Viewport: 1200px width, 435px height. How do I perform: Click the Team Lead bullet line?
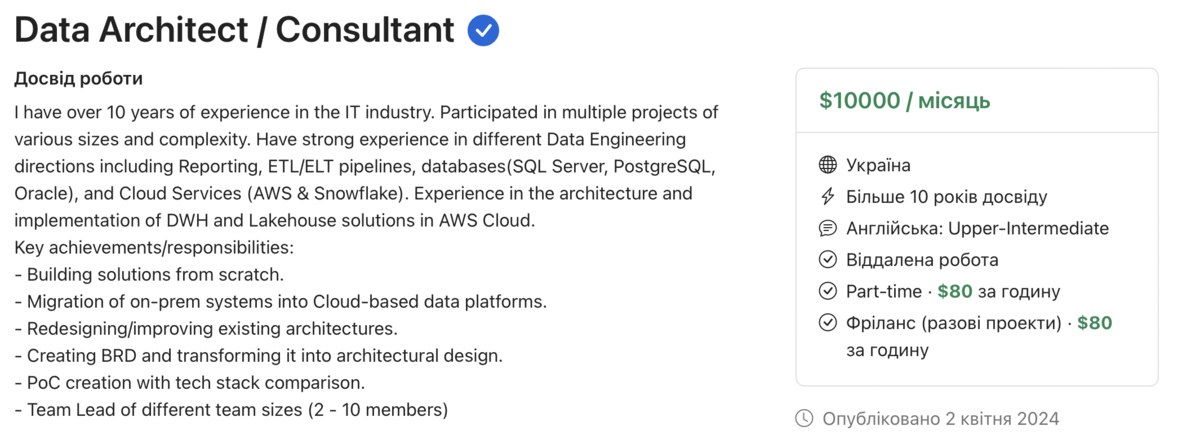coord(231,409)
